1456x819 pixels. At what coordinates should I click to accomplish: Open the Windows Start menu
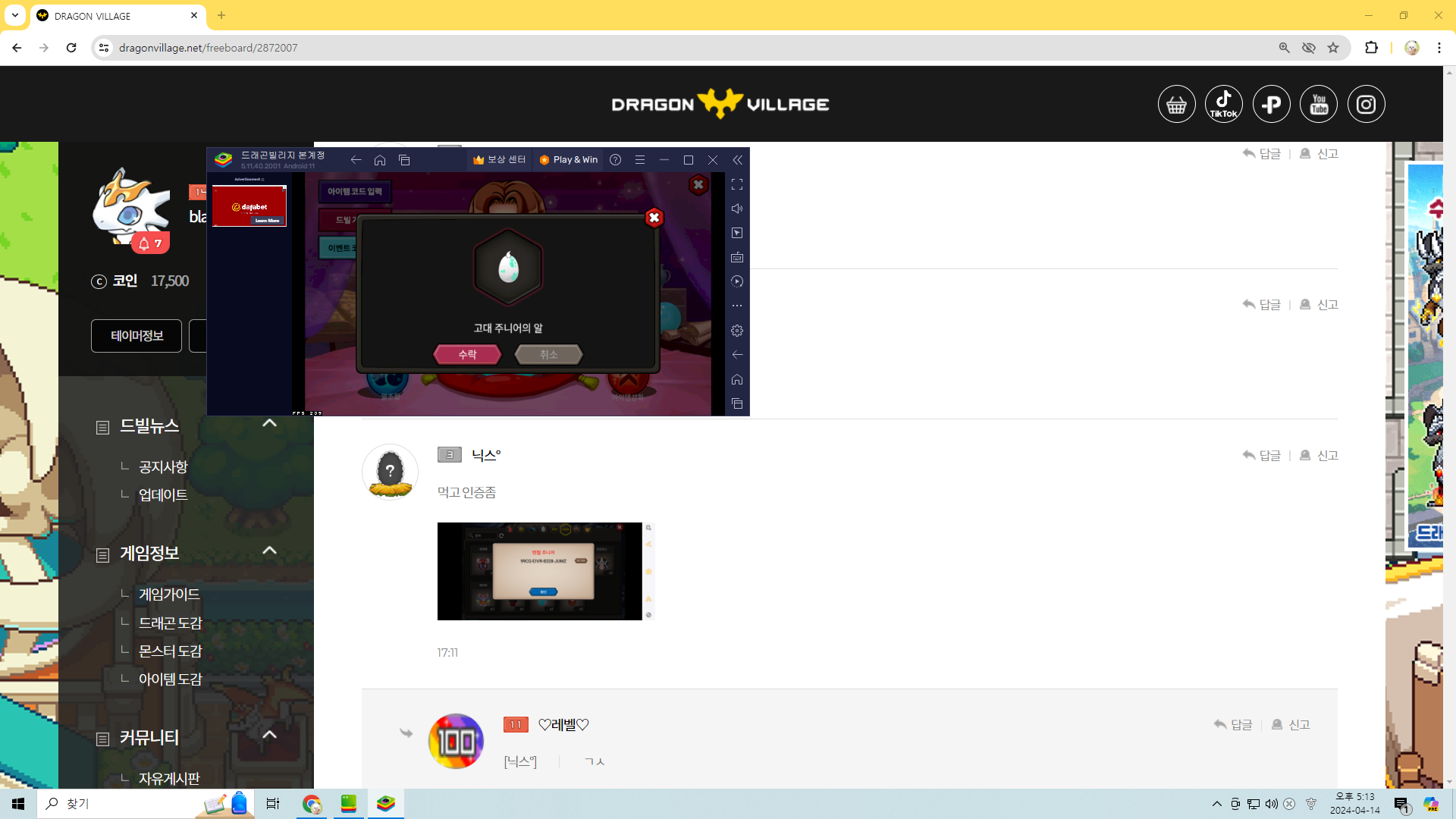pos(18,804)
